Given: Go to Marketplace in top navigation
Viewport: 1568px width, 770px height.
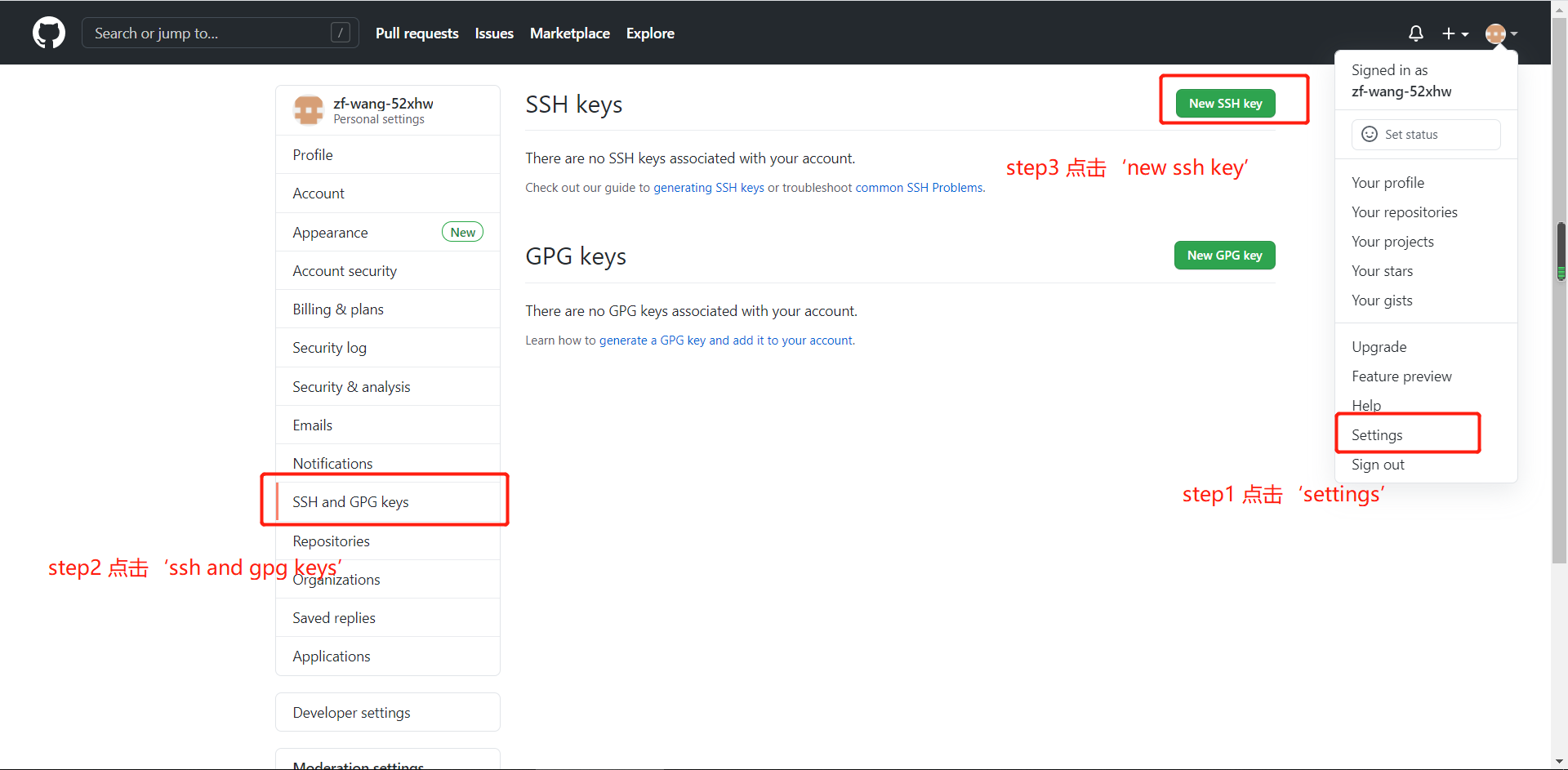Looking at the screenshot, I should [x=570, y=33].
